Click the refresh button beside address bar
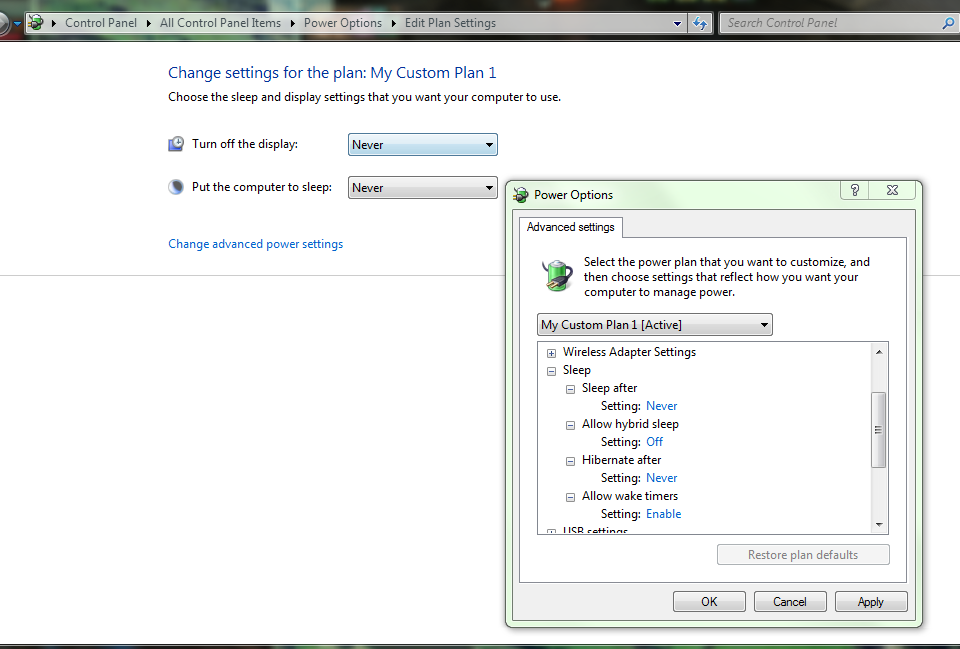Image resolution: width=960 pixels, height=649 pixels. (x=700, y=23)
